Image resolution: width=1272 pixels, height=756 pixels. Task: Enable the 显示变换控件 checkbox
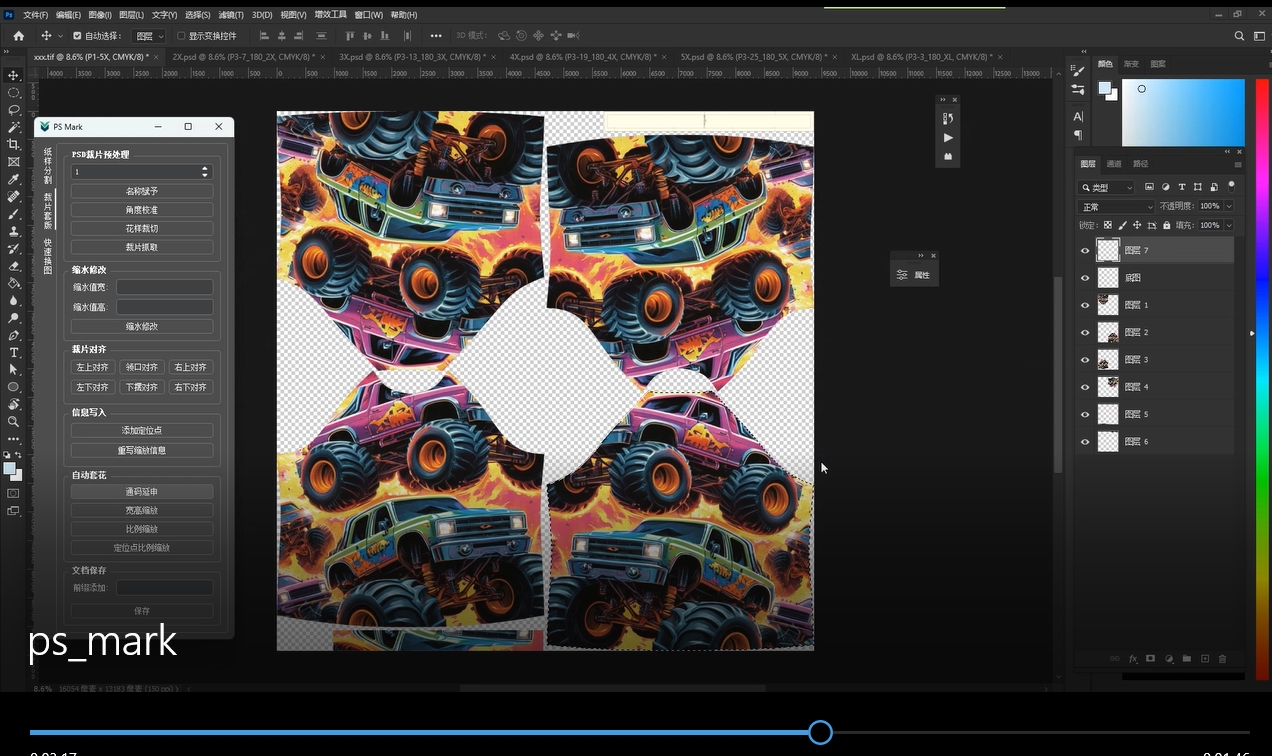pyautogui.click(x=181, y=36)
